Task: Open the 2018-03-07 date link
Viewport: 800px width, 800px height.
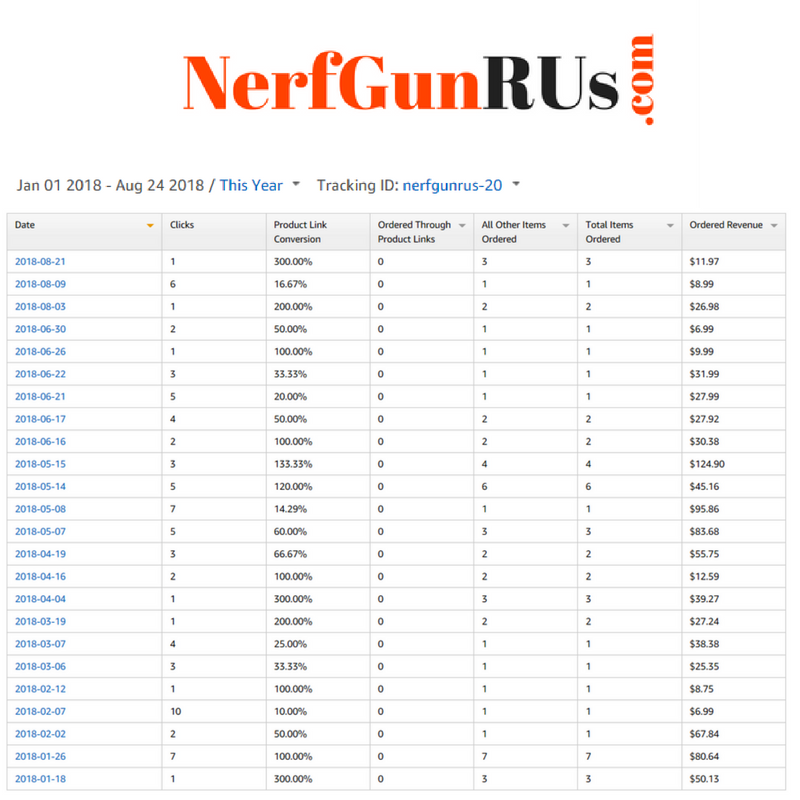Action: pyautogui.click(x=40, y=644)
